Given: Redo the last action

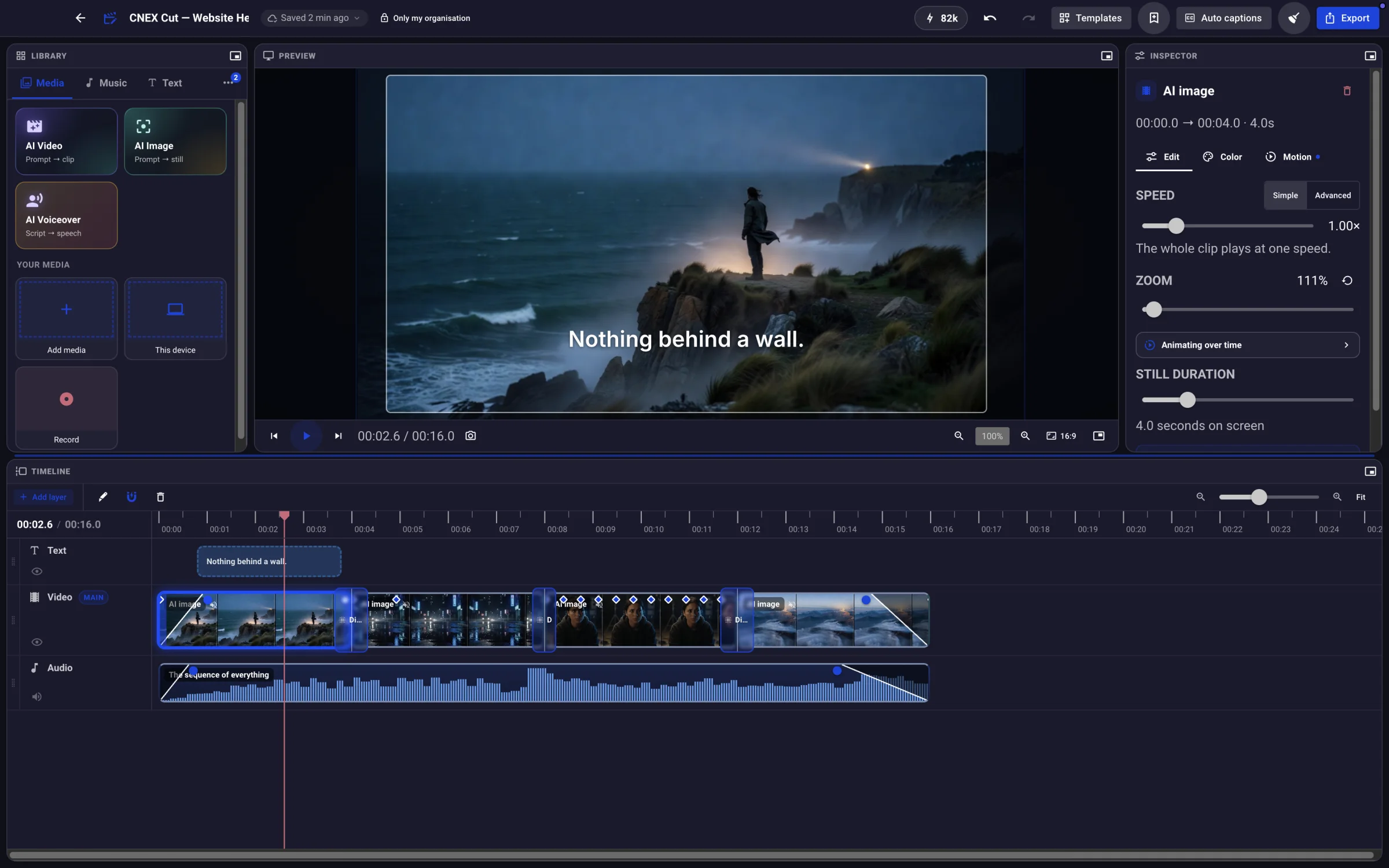Looking at the screenshot, I should pos(1028,18).
